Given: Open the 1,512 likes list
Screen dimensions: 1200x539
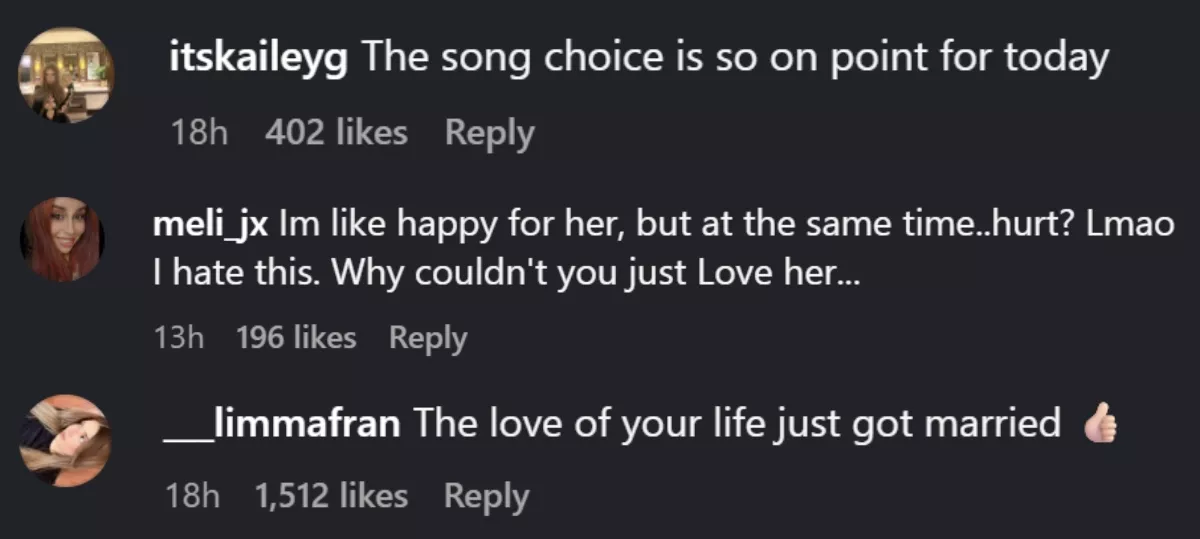Looking at the screenshot, I should [332, 496].
